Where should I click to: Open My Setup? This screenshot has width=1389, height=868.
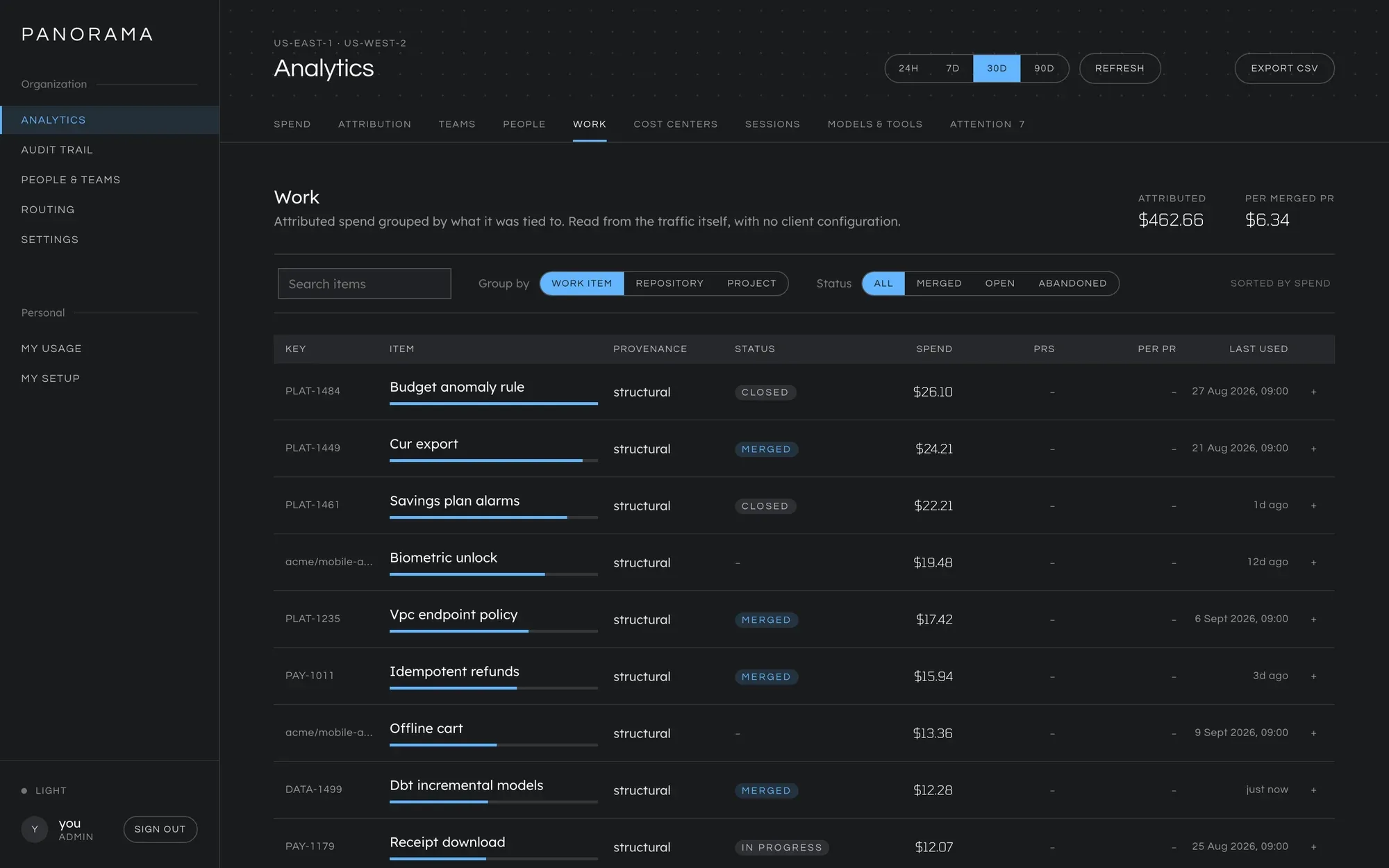tap(110, 378)
